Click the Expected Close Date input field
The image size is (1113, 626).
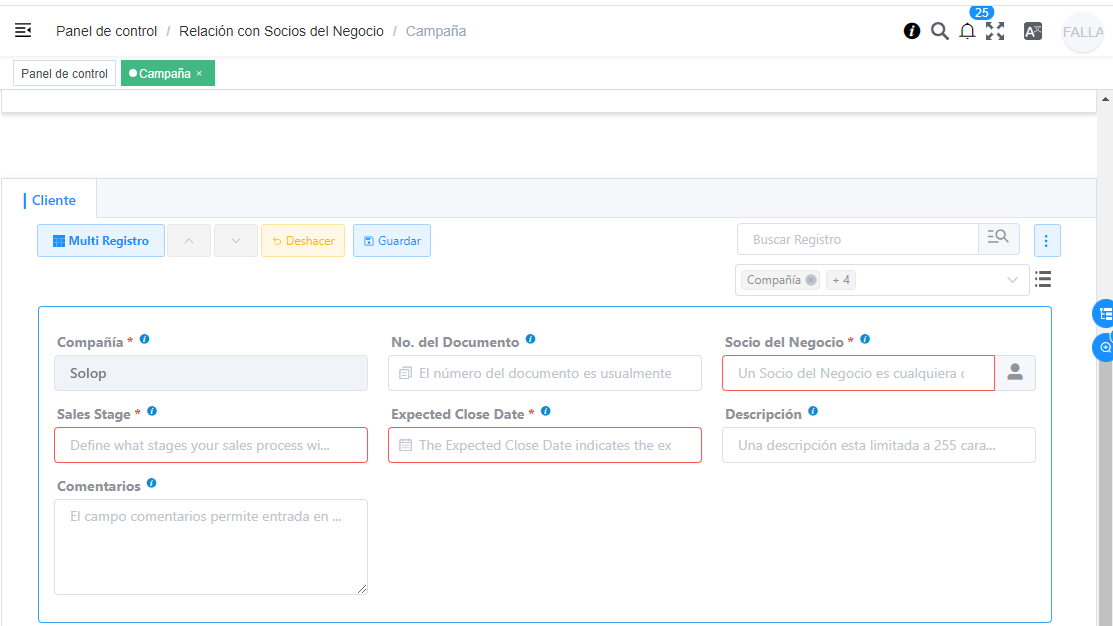(x=545, y=445)
